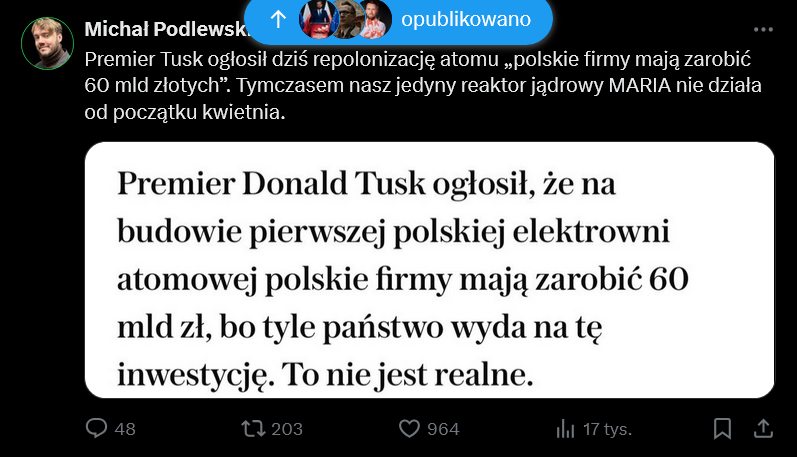Click the middle avatar in the blue pill
The width and height of the screenshot is (797, 457).
coord(344,20)
